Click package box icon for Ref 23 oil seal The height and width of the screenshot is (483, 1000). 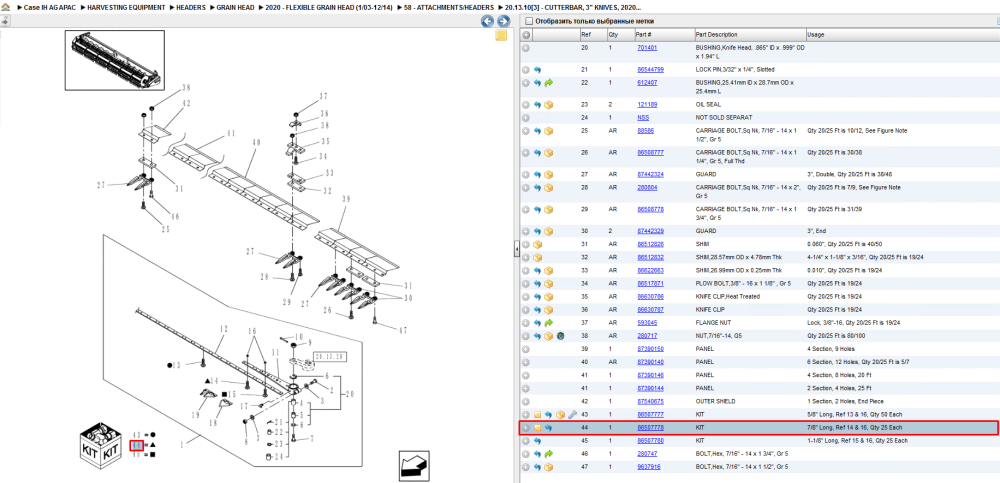pos(548,105)
